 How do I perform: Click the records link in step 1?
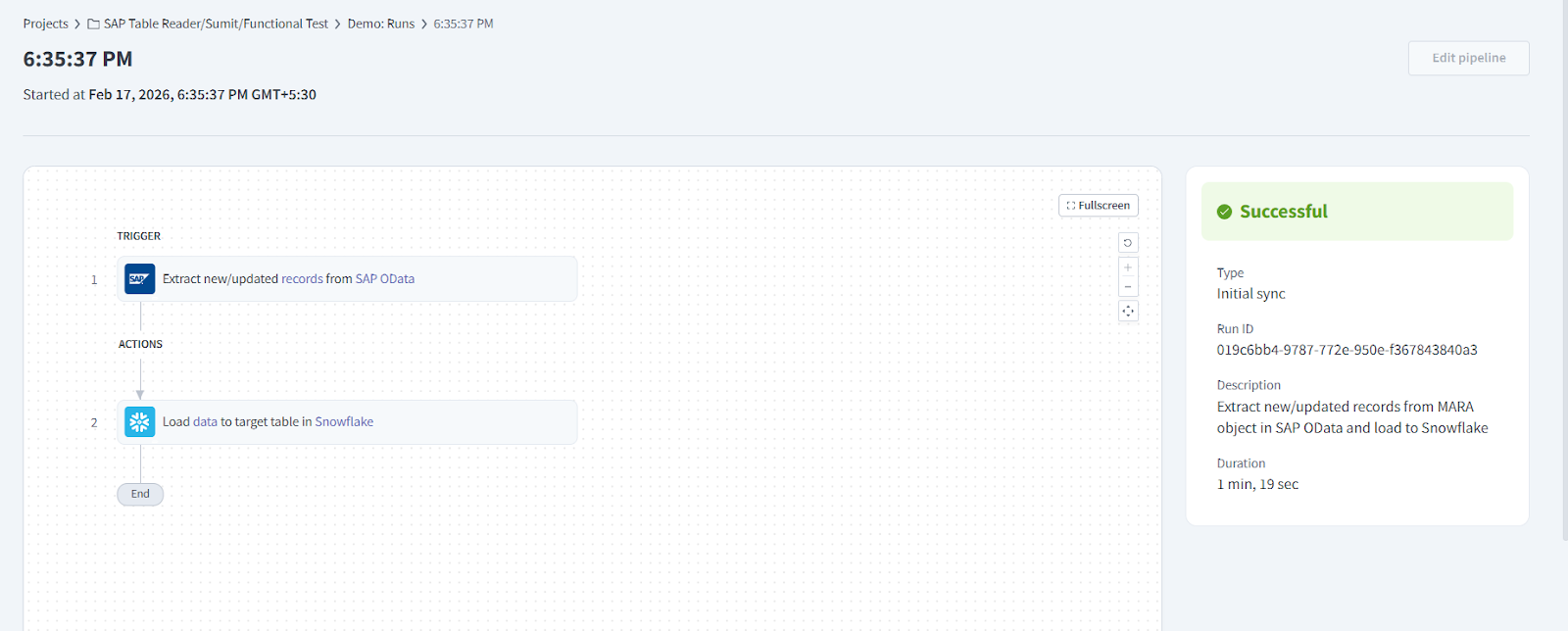pos(302,279)
